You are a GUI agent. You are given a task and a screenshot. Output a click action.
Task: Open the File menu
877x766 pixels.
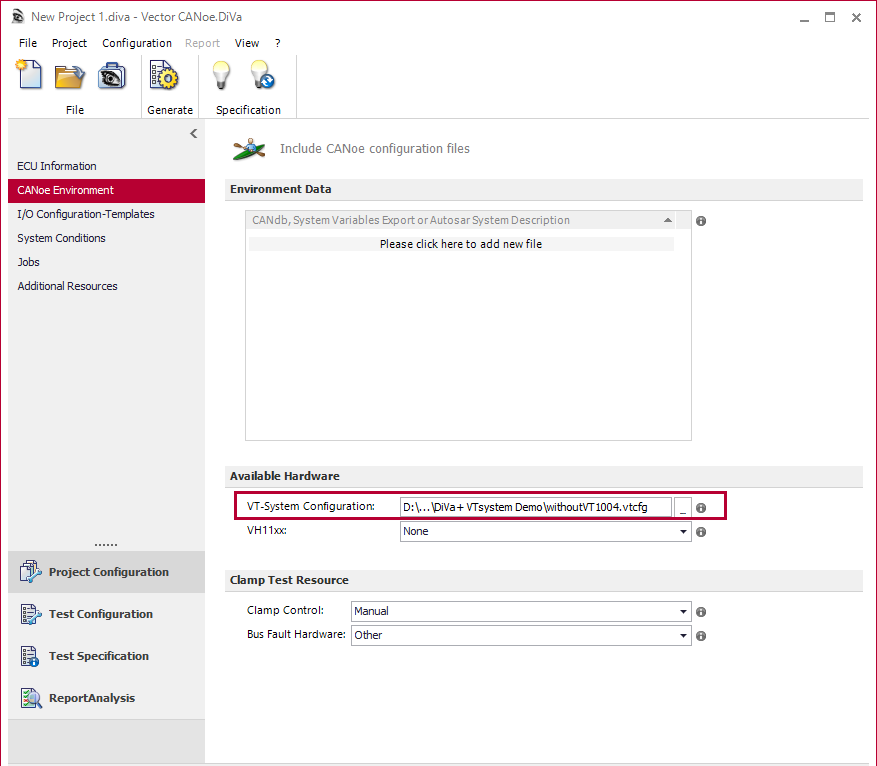click(27, 43)
